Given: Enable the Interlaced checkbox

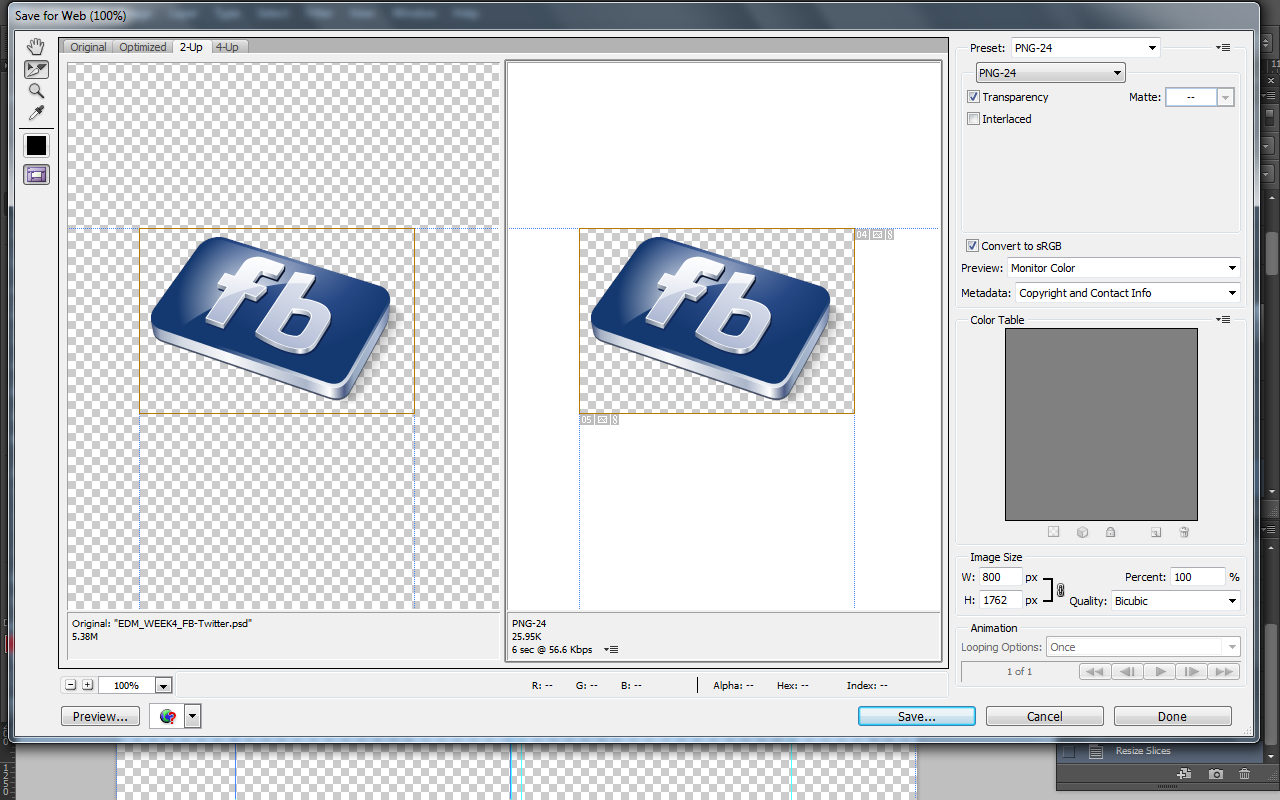Looking at the screenshot, I should coord(973,119).
